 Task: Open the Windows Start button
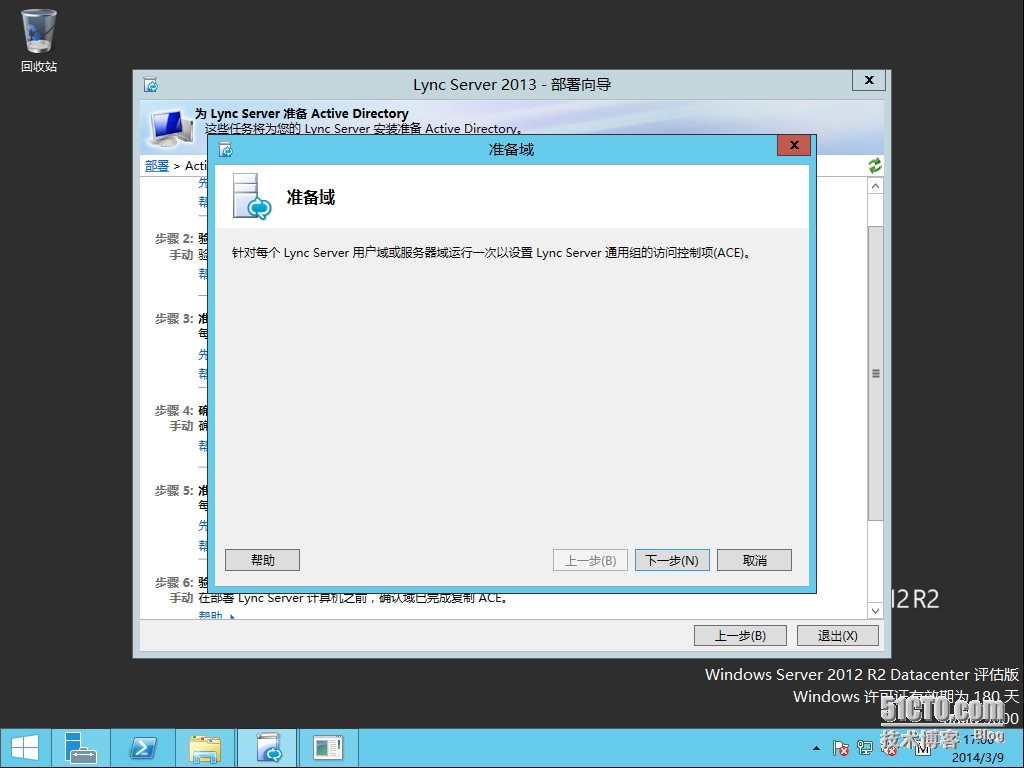[25, 748]
